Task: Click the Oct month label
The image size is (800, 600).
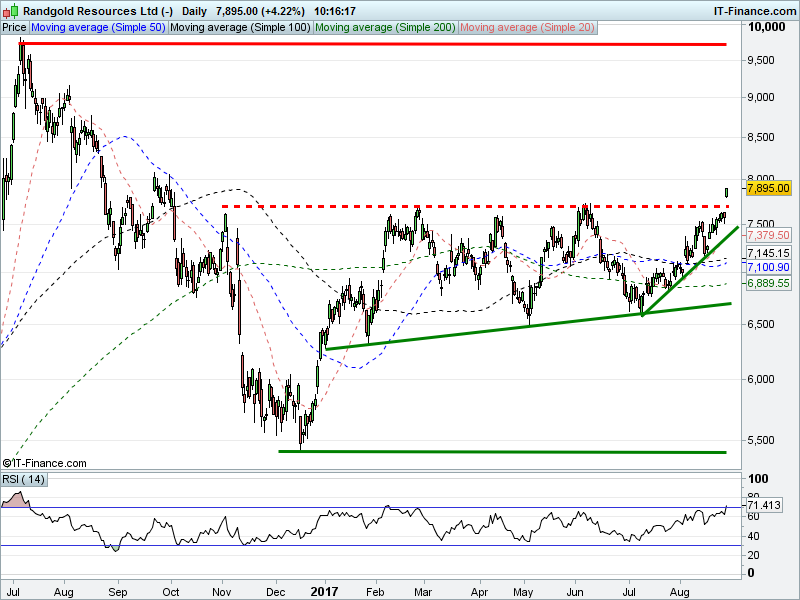Action: pos(171,592)
